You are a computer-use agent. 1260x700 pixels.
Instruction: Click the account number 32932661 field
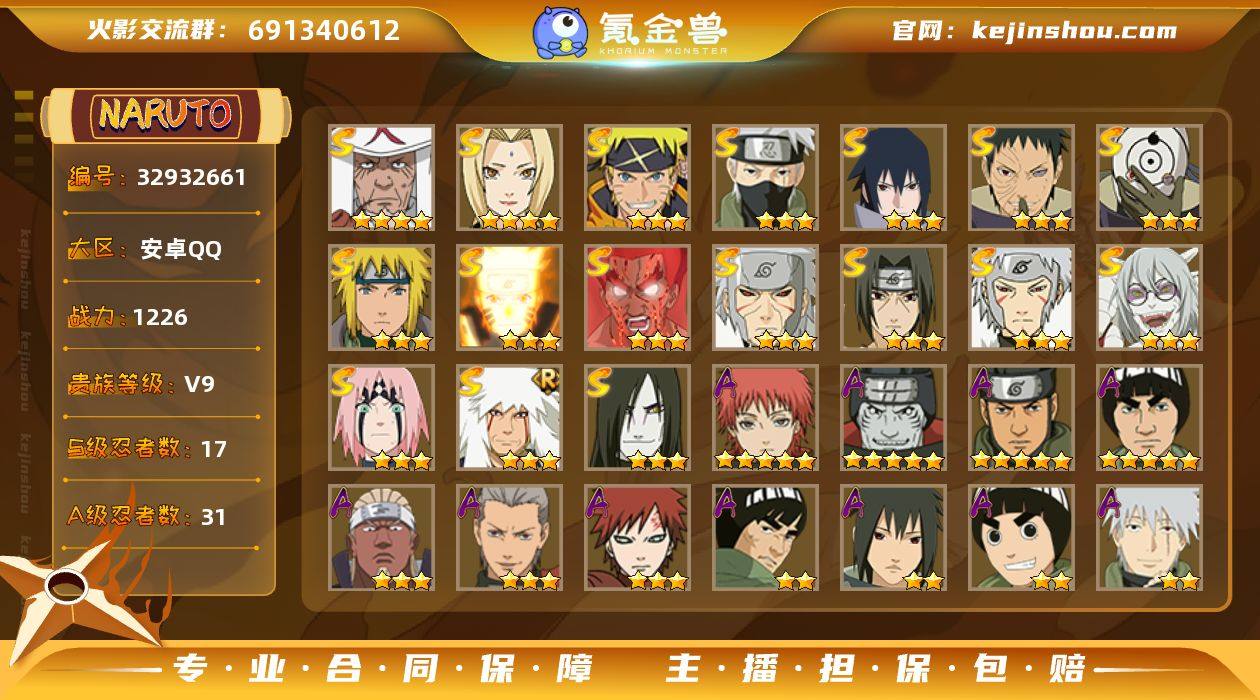point(192,177)
